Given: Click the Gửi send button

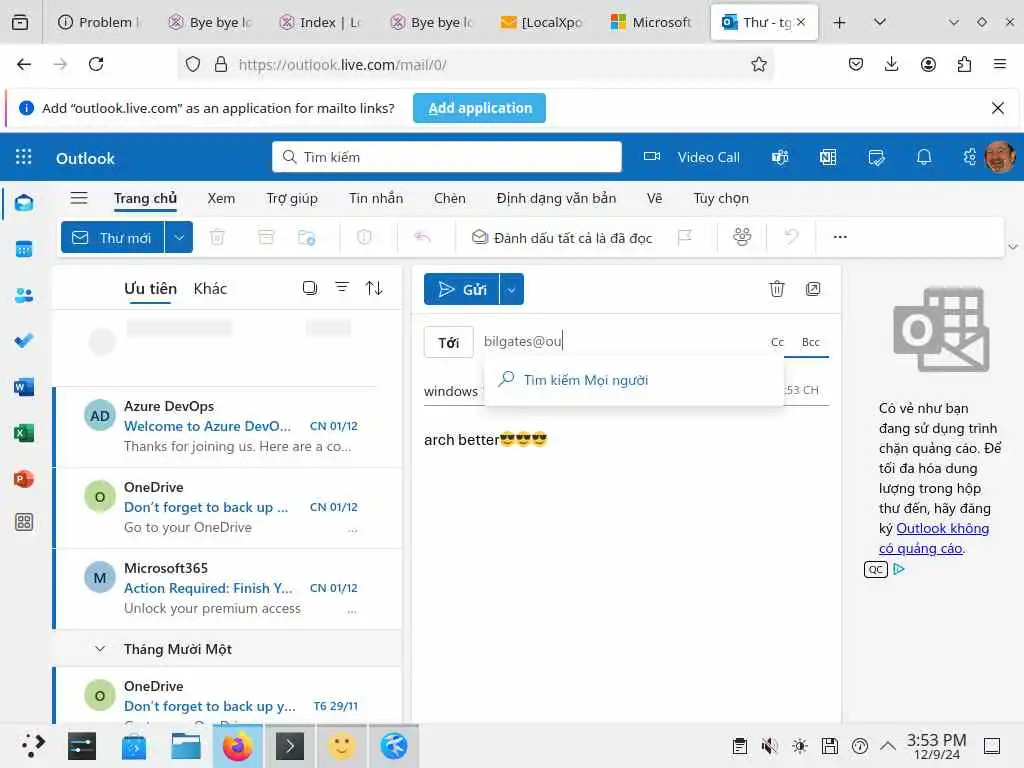Looking at the screenshot, I should [x=462, y=289].
